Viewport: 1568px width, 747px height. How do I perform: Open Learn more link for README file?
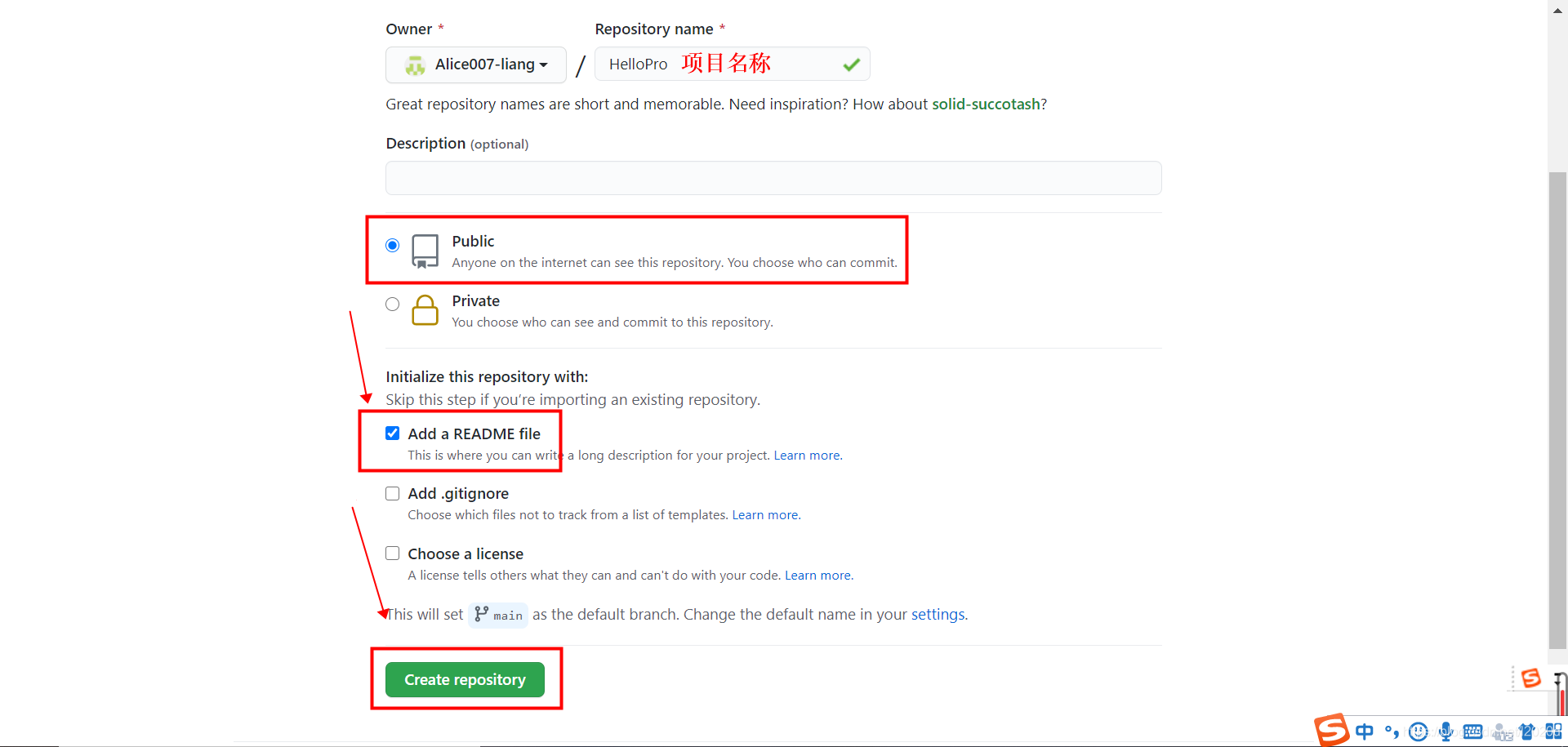pyautogui.click(x=808, y=456)
